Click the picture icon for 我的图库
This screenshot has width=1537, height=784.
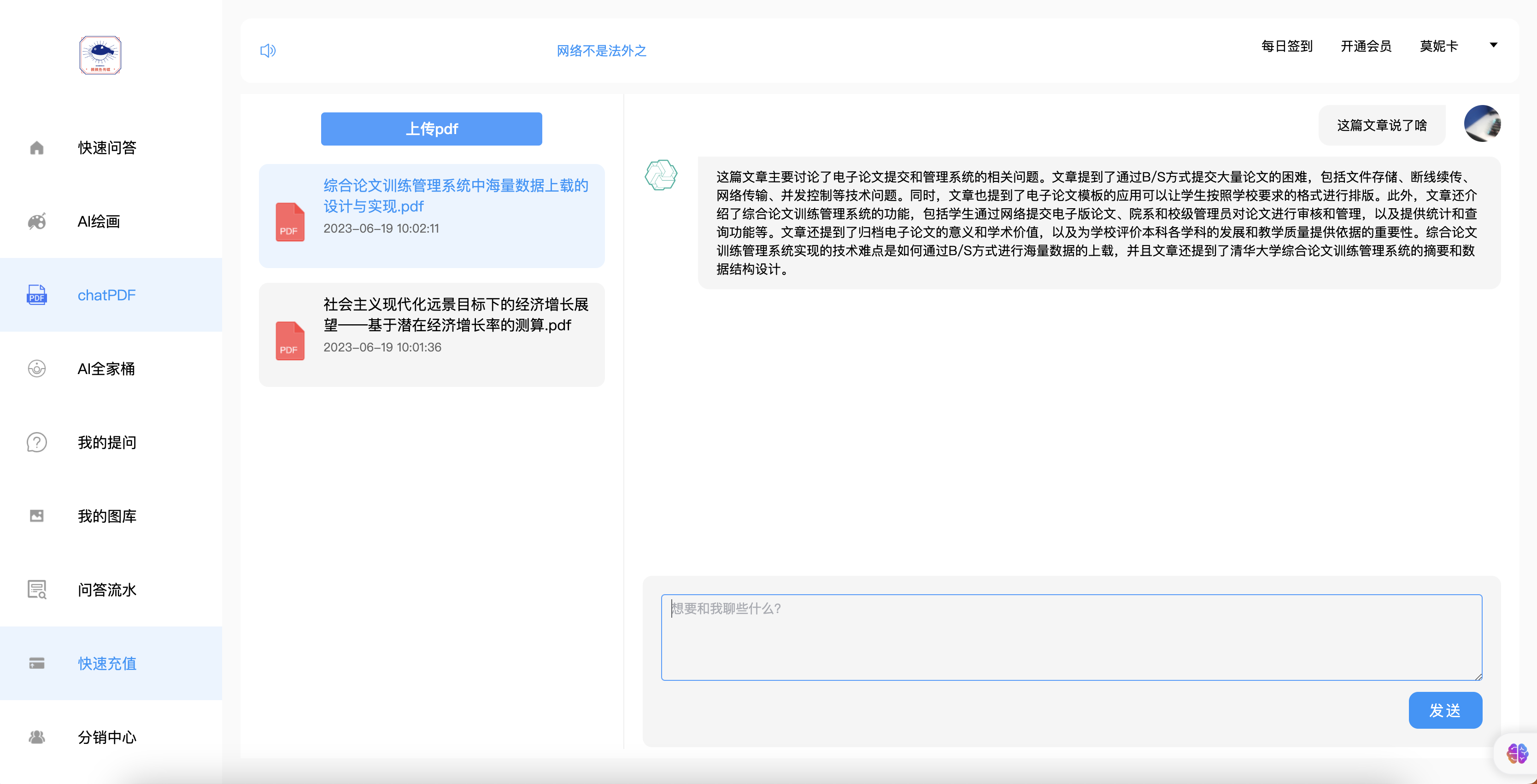tap(37, 516)
